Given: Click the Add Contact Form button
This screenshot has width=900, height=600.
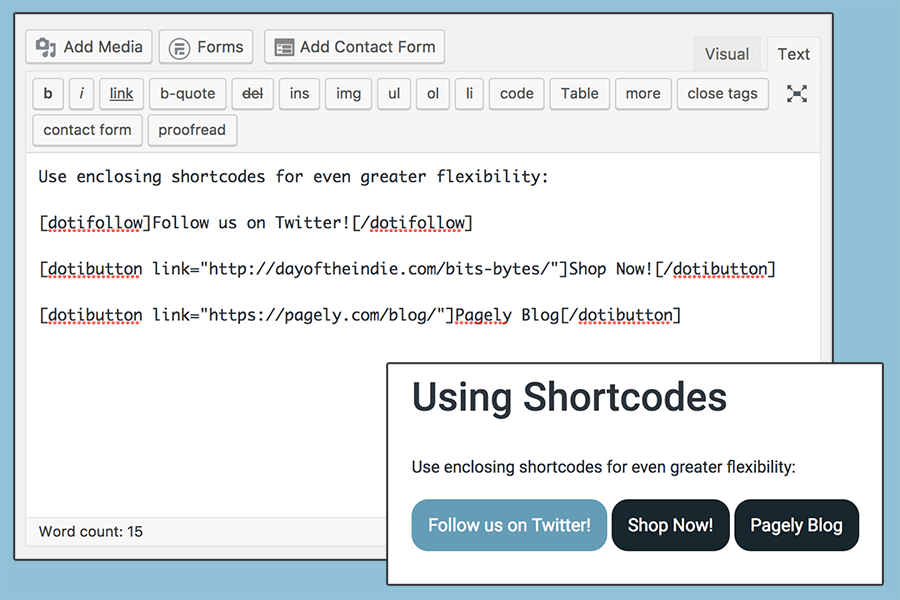Looking at the screenshot, I should (x=354, y=47).
